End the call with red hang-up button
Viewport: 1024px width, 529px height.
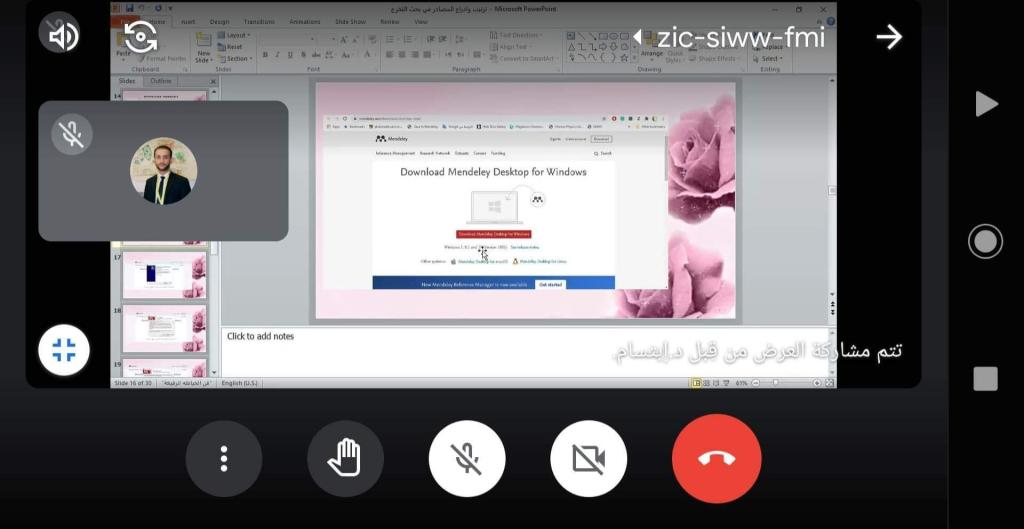[716, 459]
